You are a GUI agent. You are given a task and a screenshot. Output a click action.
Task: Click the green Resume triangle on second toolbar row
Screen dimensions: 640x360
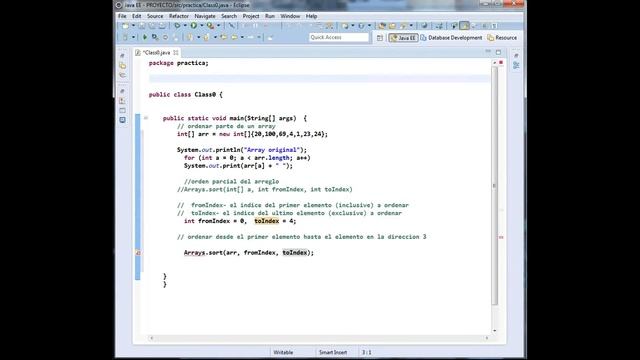[x=145, y=37]
